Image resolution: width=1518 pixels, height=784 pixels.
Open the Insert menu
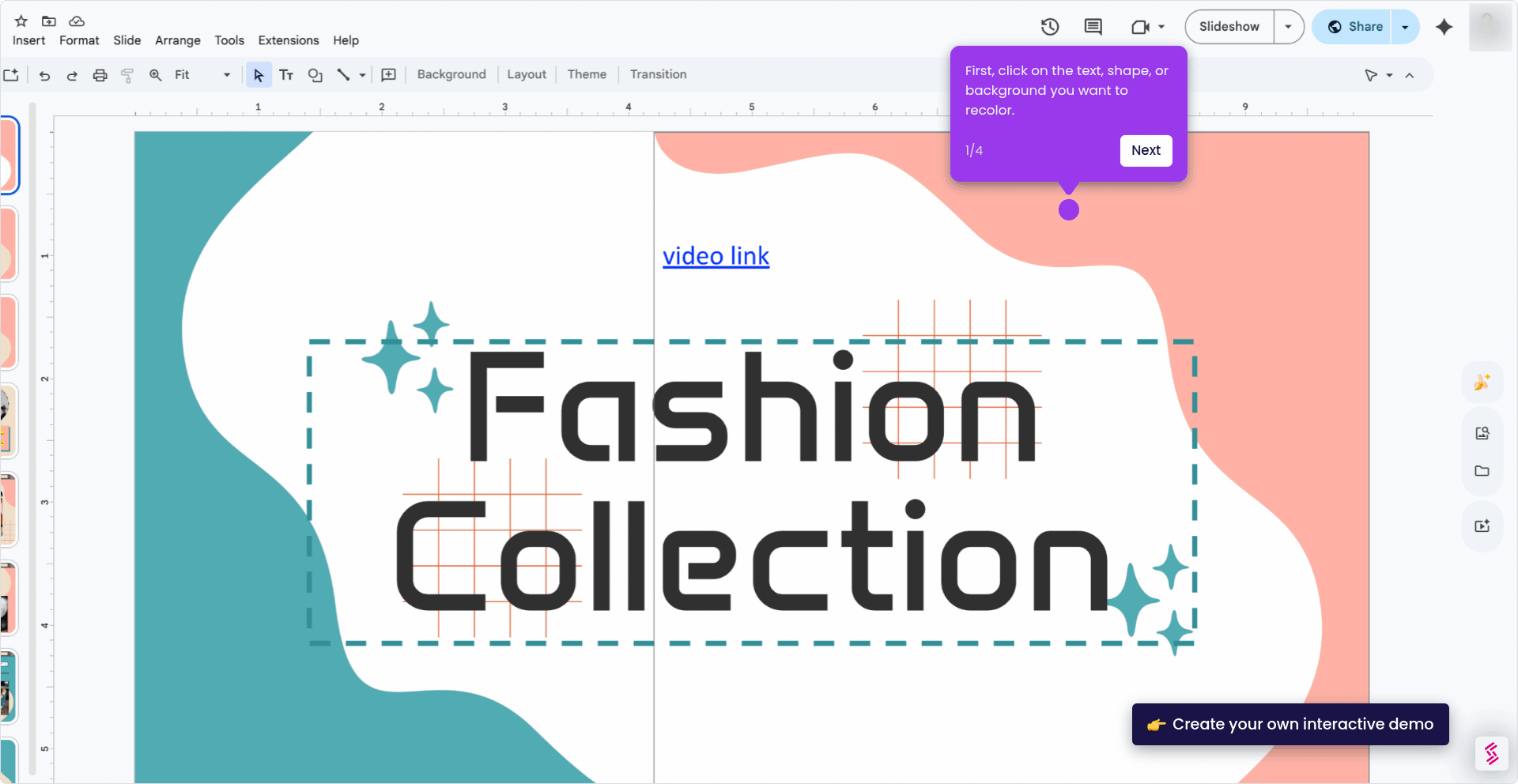tap(29, 40)
